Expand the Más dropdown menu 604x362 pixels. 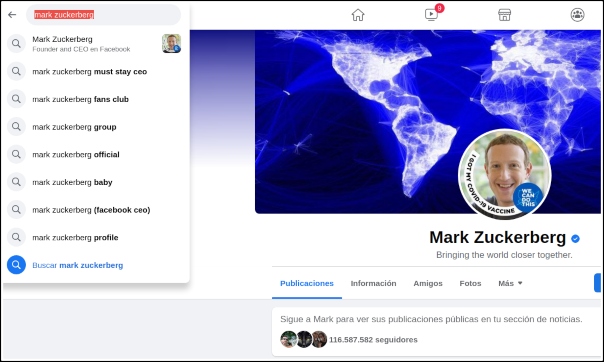point(510,283)
